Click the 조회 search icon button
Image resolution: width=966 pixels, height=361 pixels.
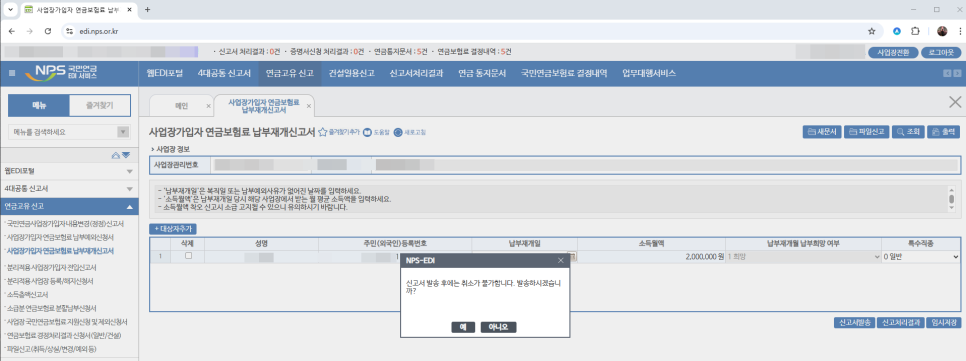click(908, 132)
